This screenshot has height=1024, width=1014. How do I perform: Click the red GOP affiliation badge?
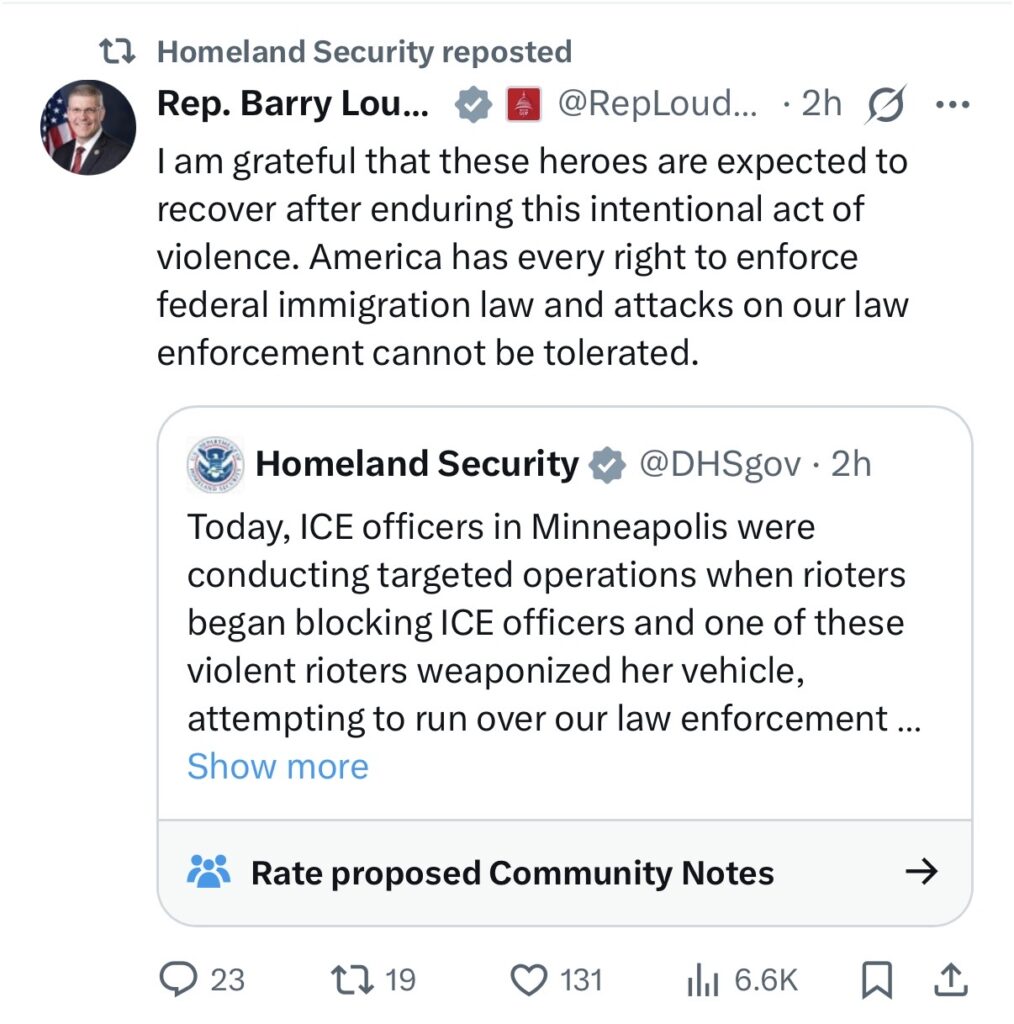click(519, 104)
